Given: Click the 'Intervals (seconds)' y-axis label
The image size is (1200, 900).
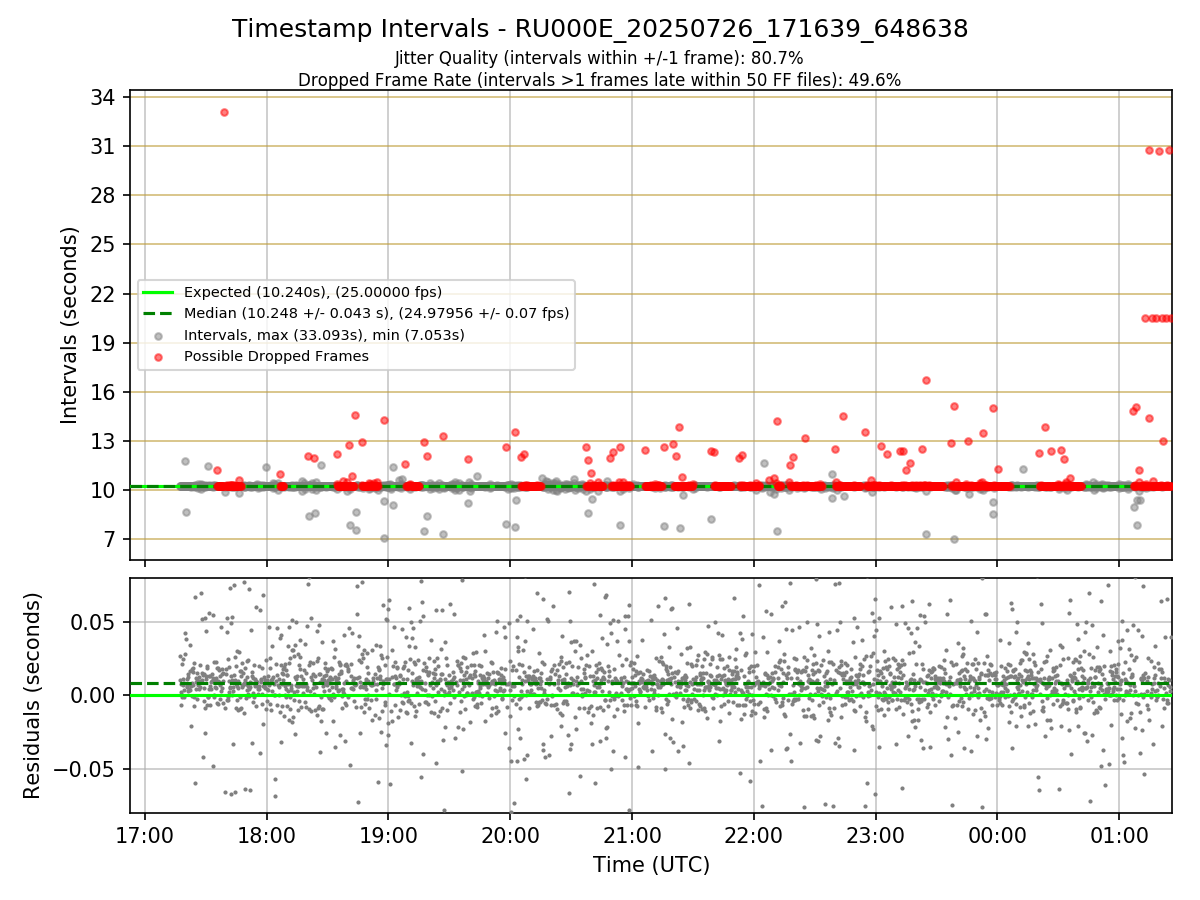Looking at the screenshot, I should 70,325.
